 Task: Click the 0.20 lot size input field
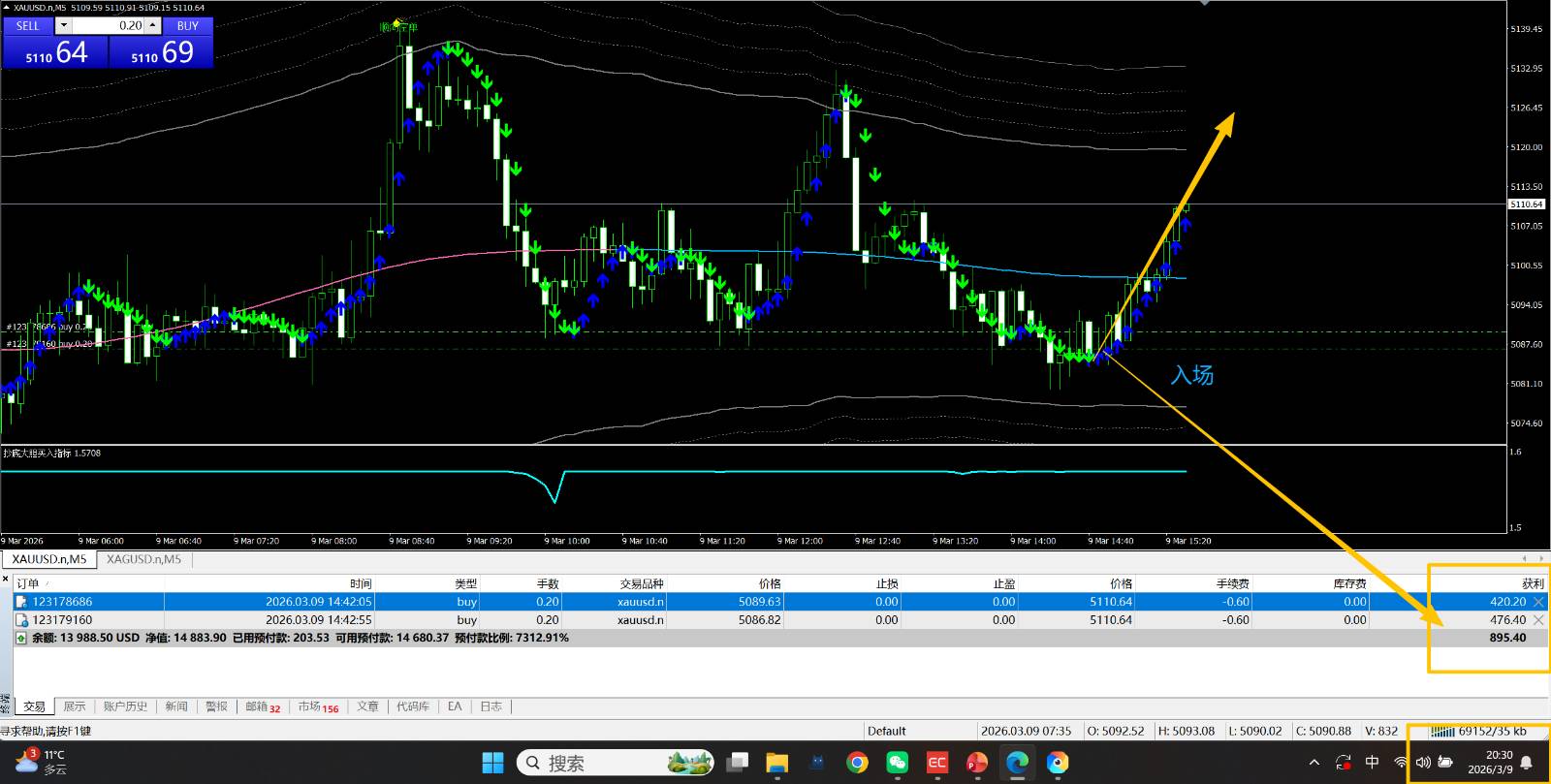[x=109, y=26]
